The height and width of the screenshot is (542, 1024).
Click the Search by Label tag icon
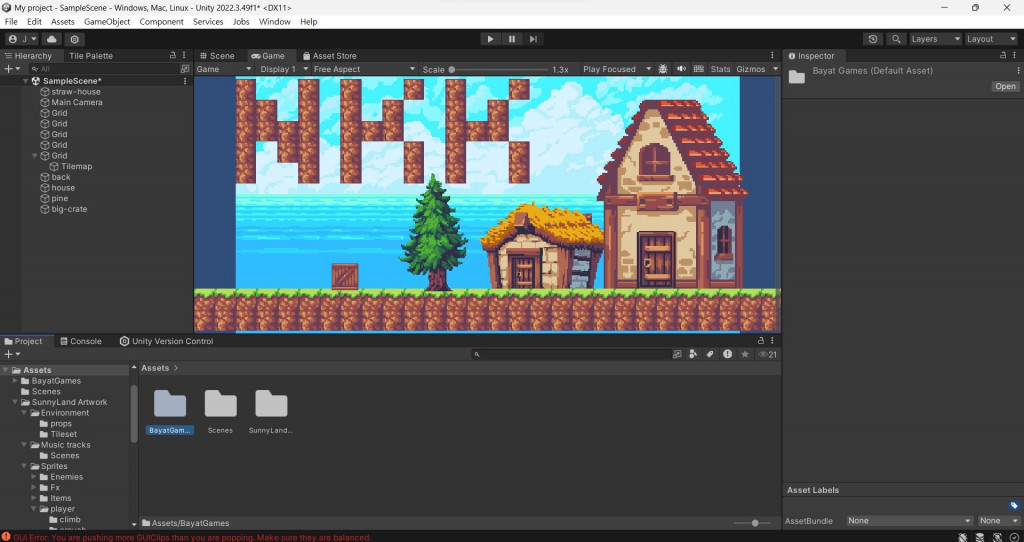[x=711, y=354]
